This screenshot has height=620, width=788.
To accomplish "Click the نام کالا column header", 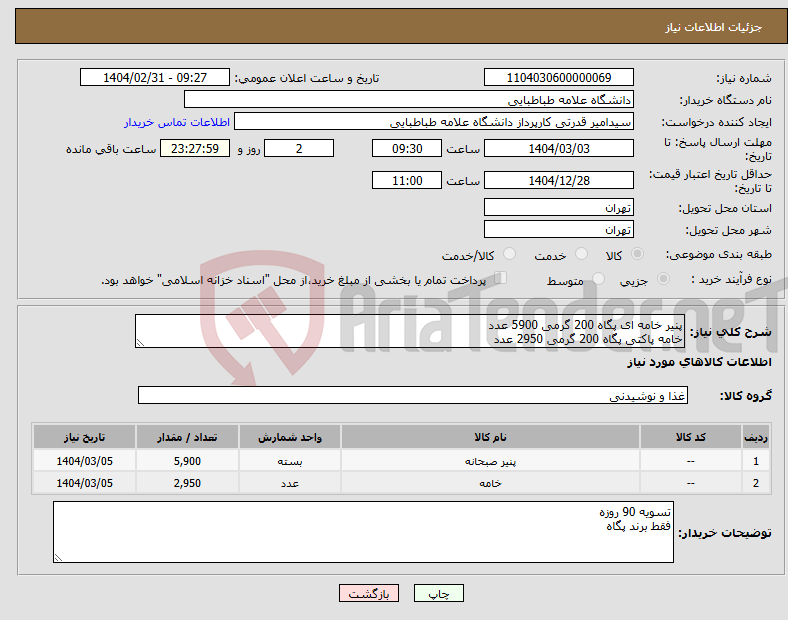I will tap(490, 437).
